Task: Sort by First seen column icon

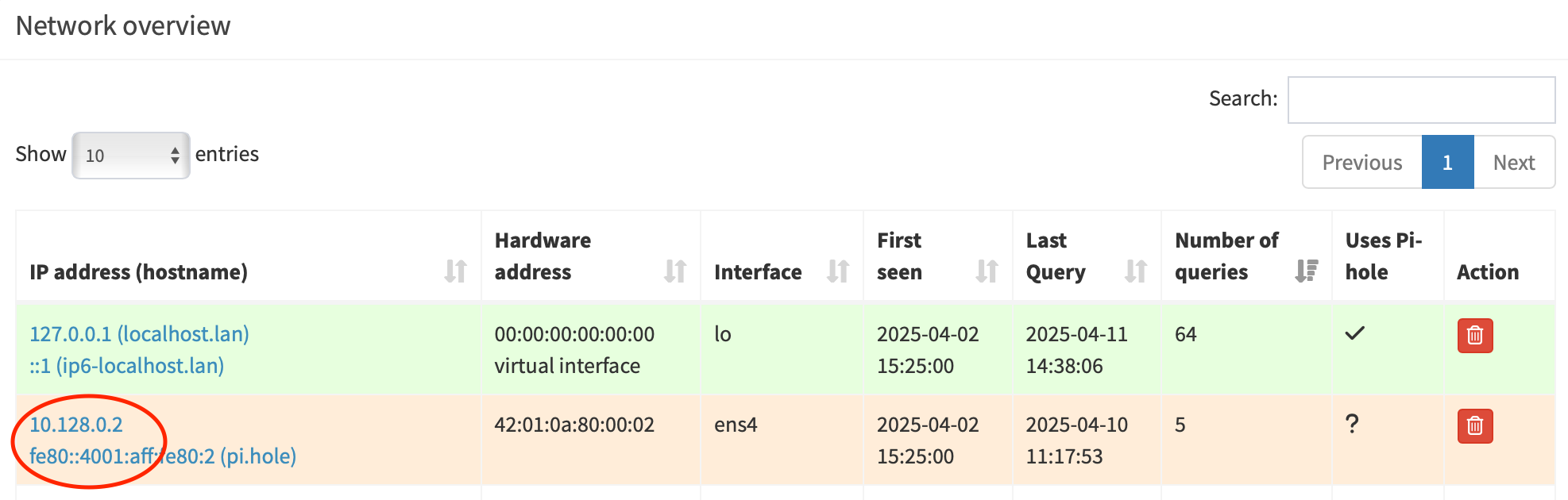Action: pos(986,271)
